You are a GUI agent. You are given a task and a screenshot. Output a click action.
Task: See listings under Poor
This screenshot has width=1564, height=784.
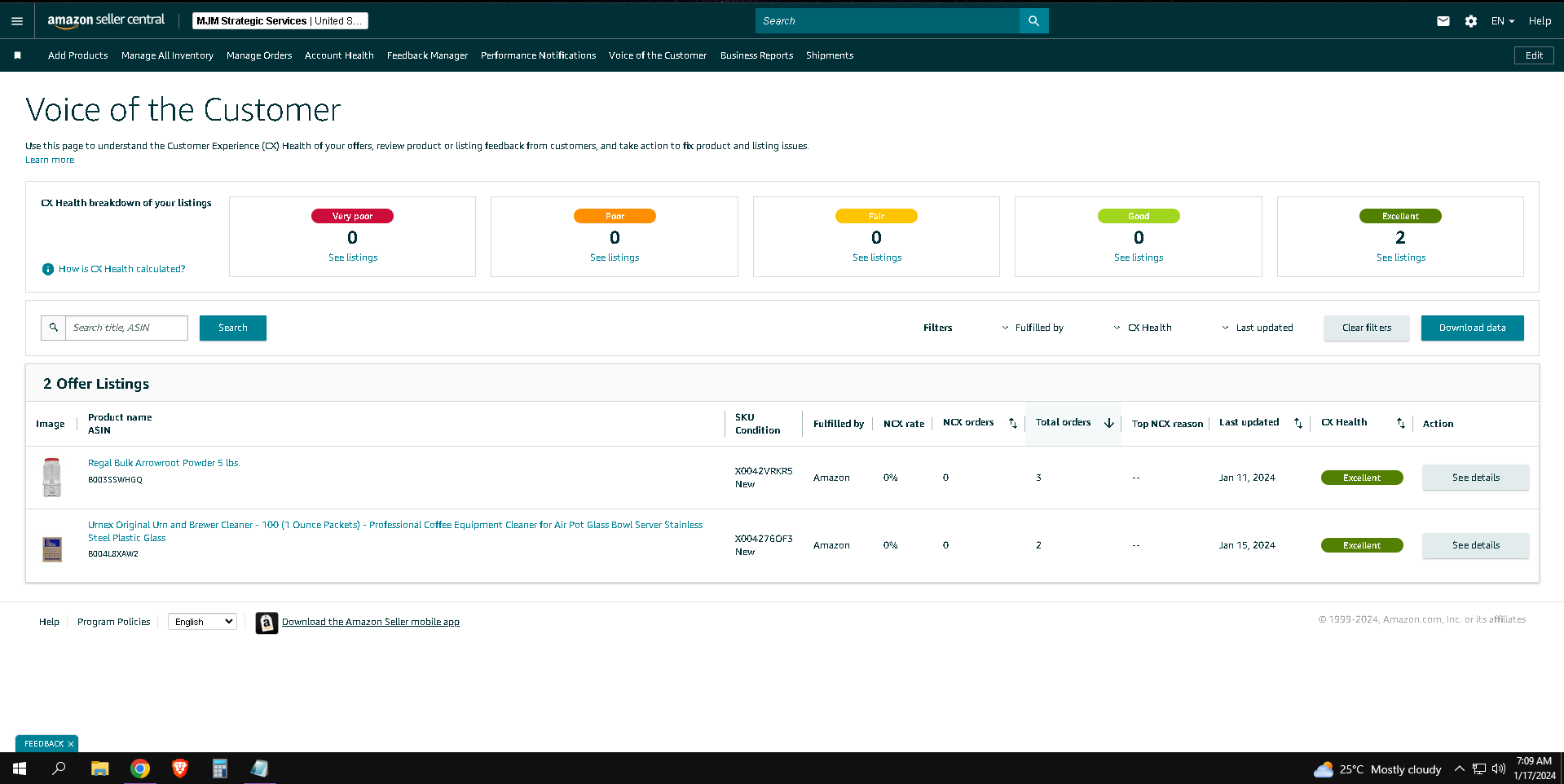[615, 258]
